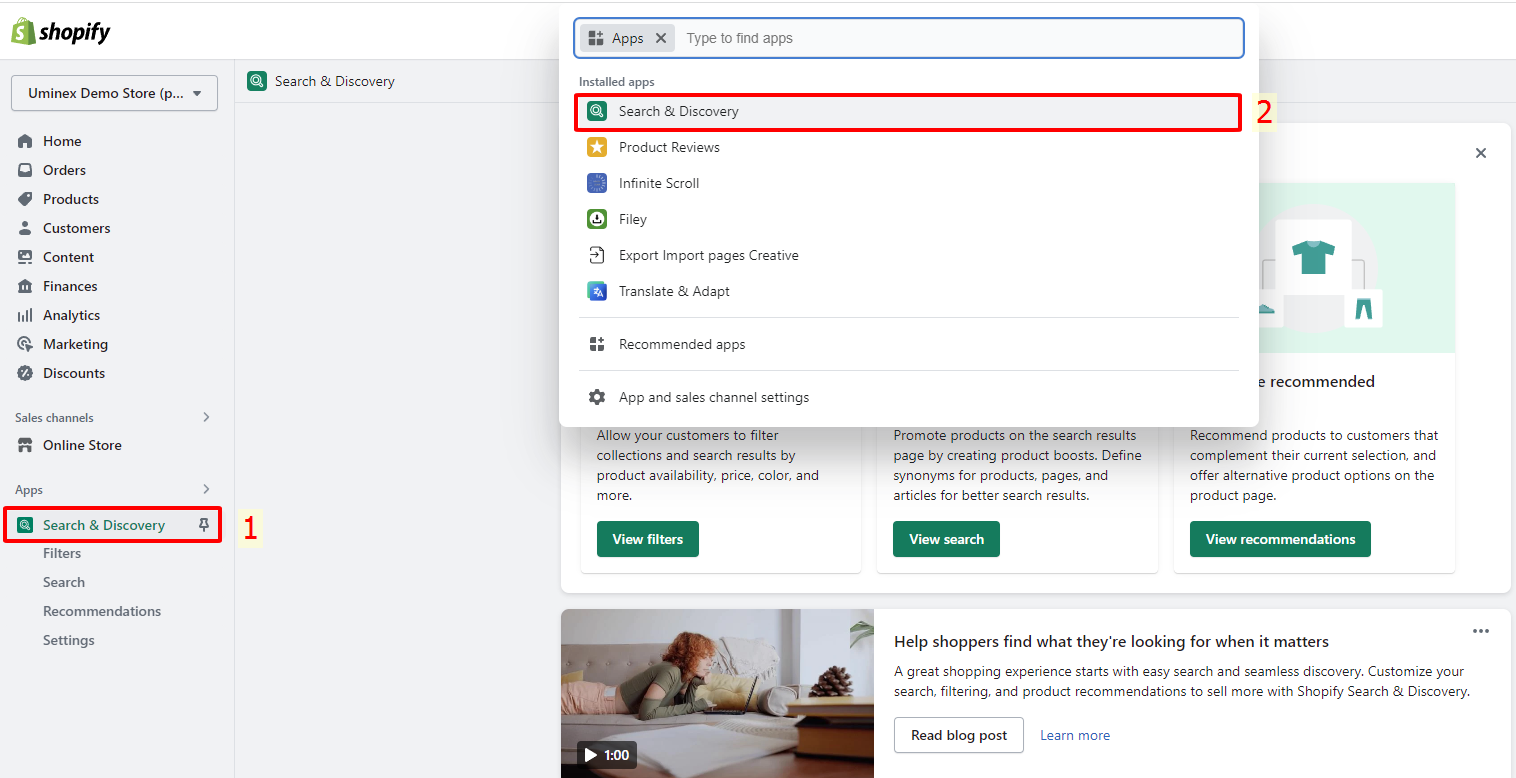Remove the Apps filter tag
Image resolution: width=1516 pixels, height=778 pixels.
pos(661,38)
